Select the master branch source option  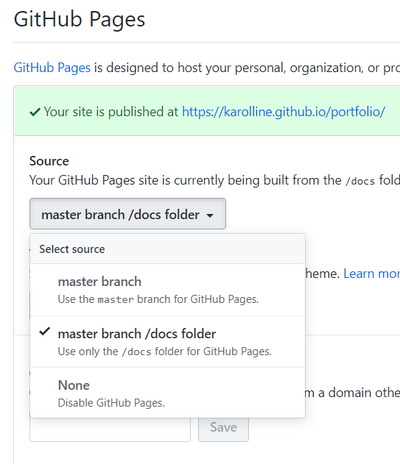click(167, 290)
